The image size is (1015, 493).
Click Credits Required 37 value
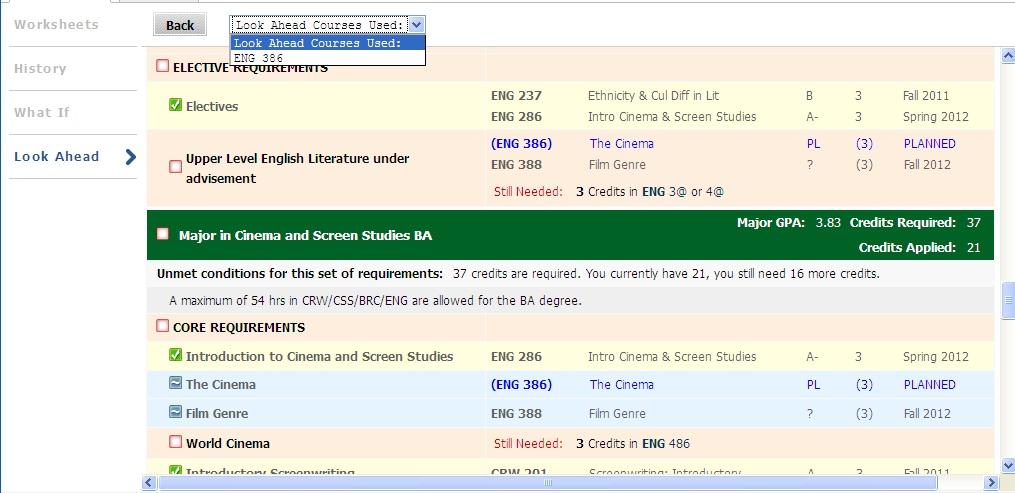[974, 223]
